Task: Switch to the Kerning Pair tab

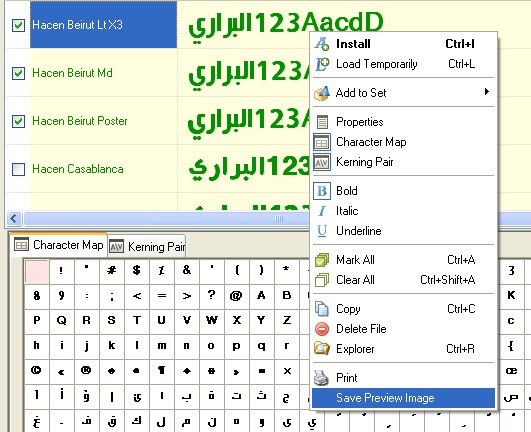Action: tap(147, 246)
